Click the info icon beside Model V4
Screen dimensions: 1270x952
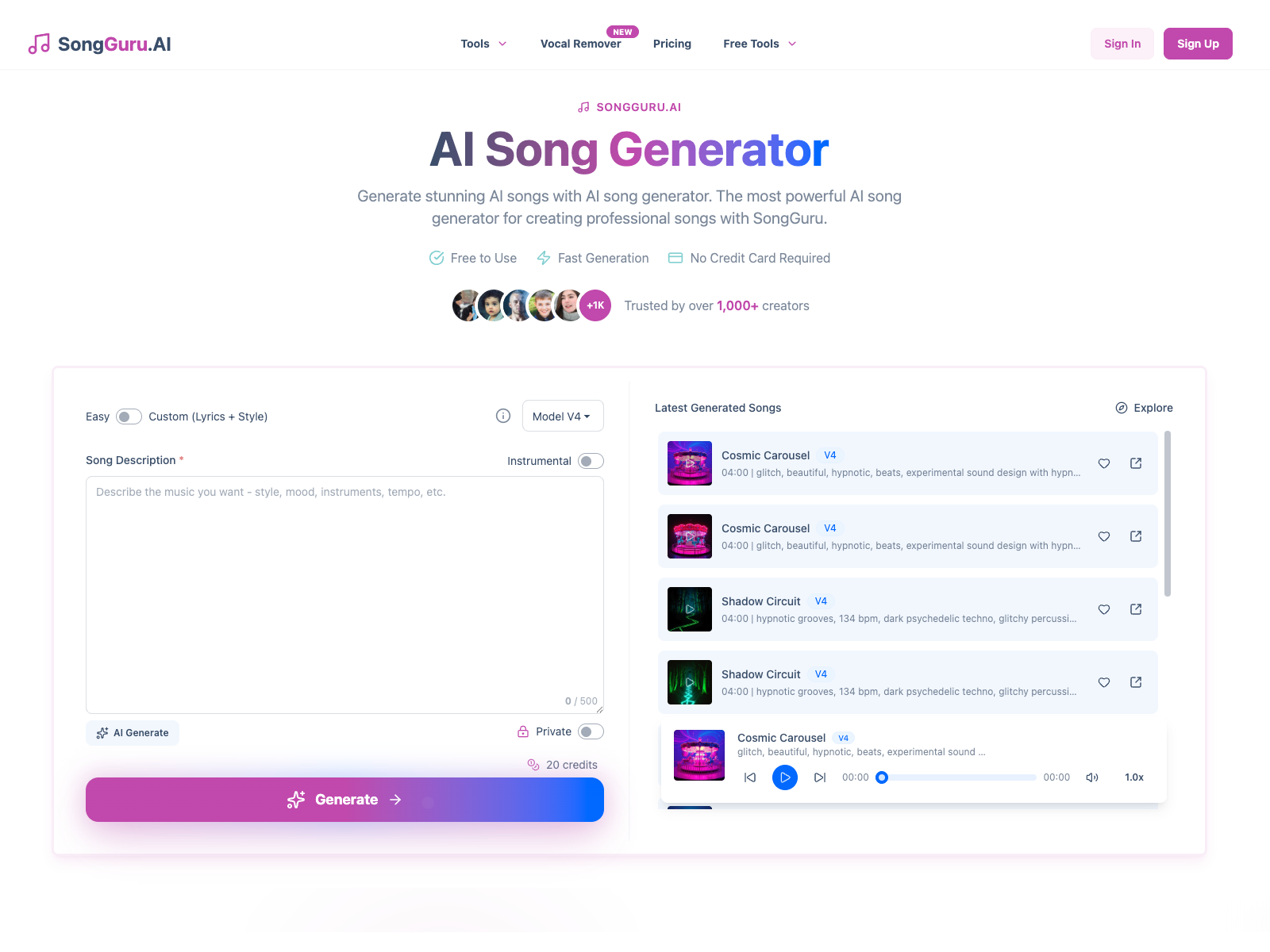[x=503, y=416]
